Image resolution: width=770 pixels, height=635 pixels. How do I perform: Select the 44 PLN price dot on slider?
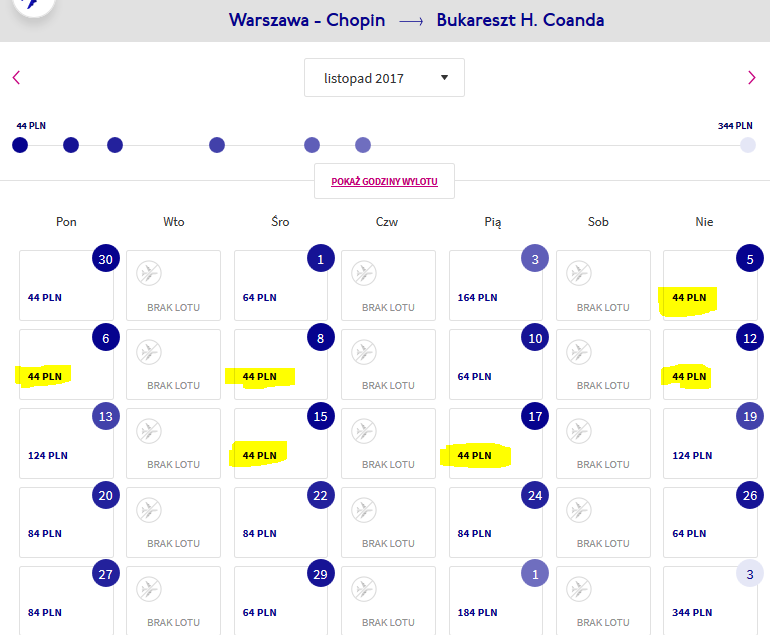[x=20, y=145]
